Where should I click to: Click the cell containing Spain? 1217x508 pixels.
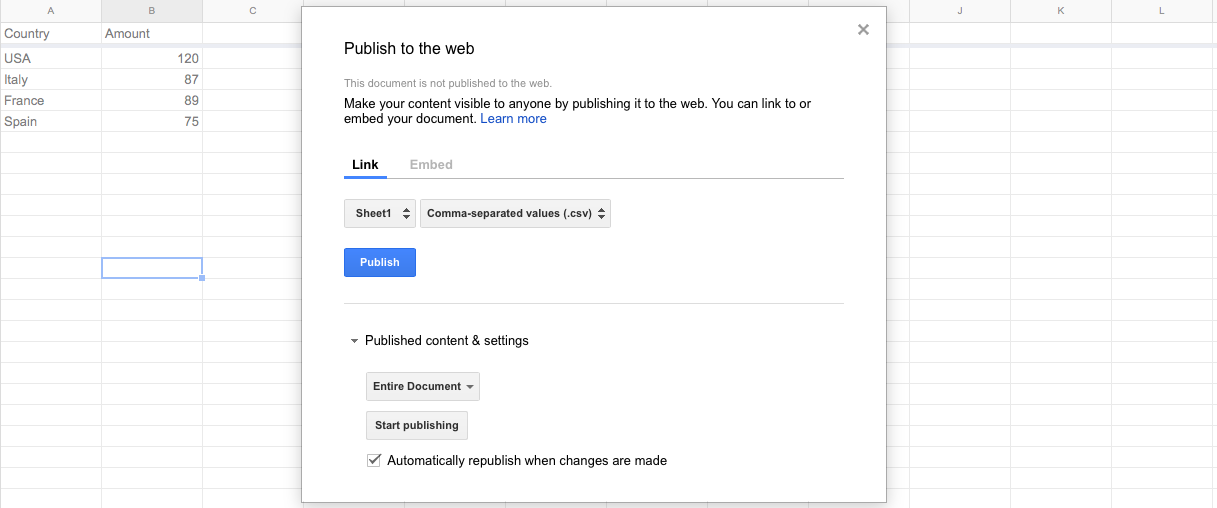[51, 122]
